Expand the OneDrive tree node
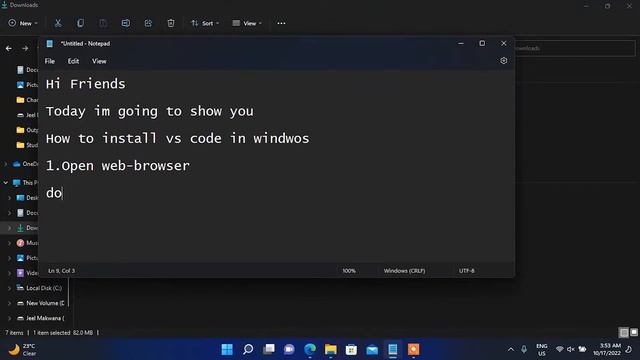This screenshot has height=360, width=640. (x=6, y=164)
